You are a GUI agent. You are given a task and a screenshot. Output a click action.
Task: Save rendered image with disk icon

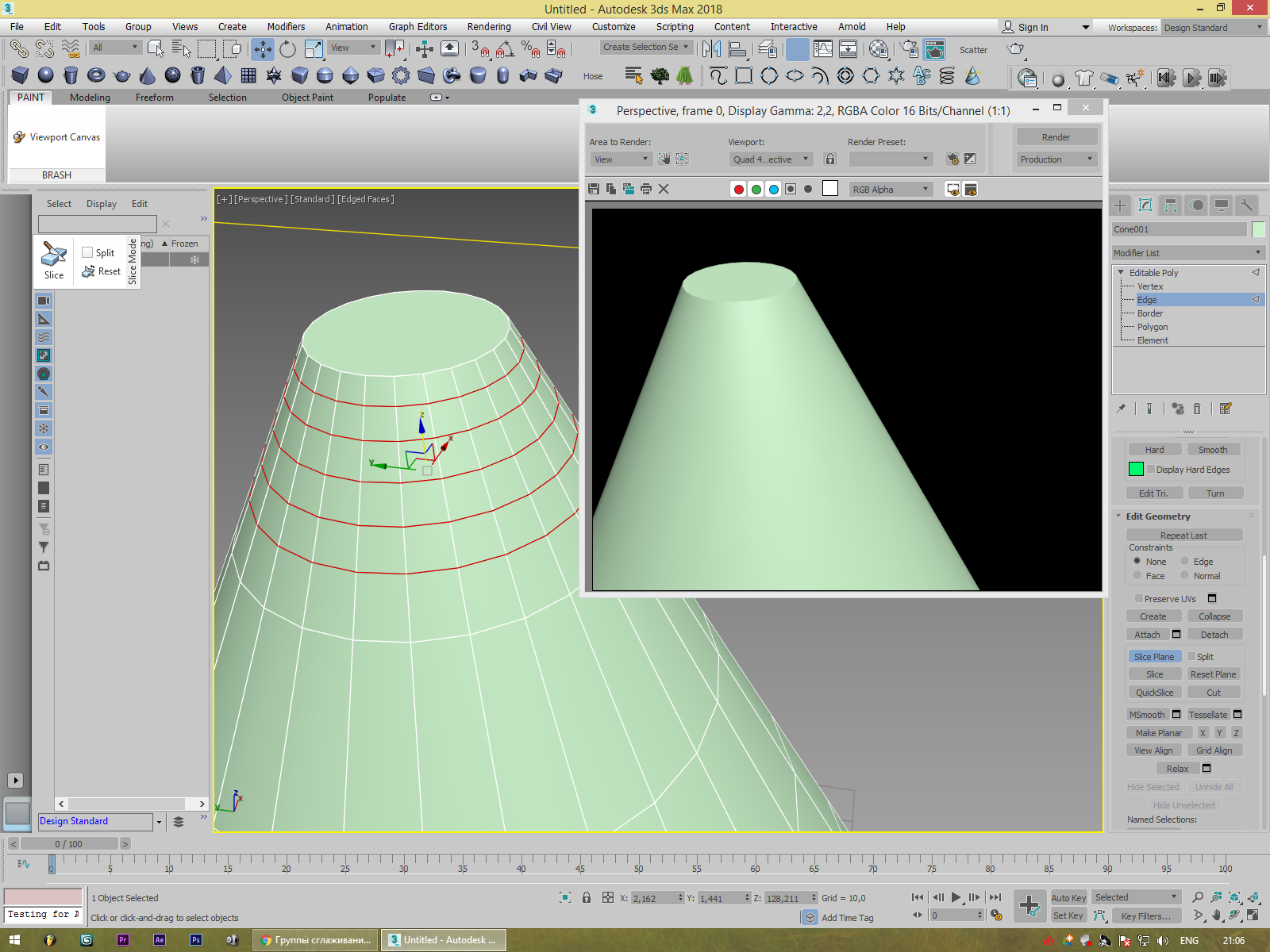(594, 189)
